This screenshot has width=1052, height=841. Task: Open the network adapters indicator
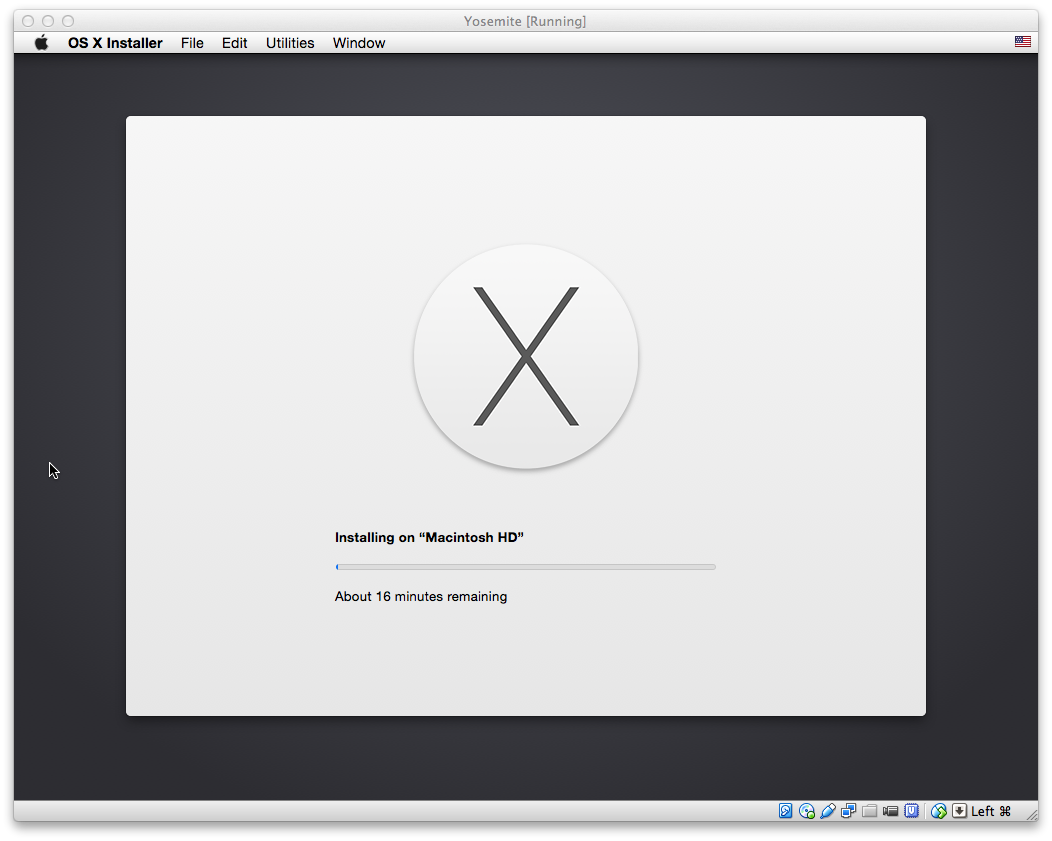click(x=849, y=811)
